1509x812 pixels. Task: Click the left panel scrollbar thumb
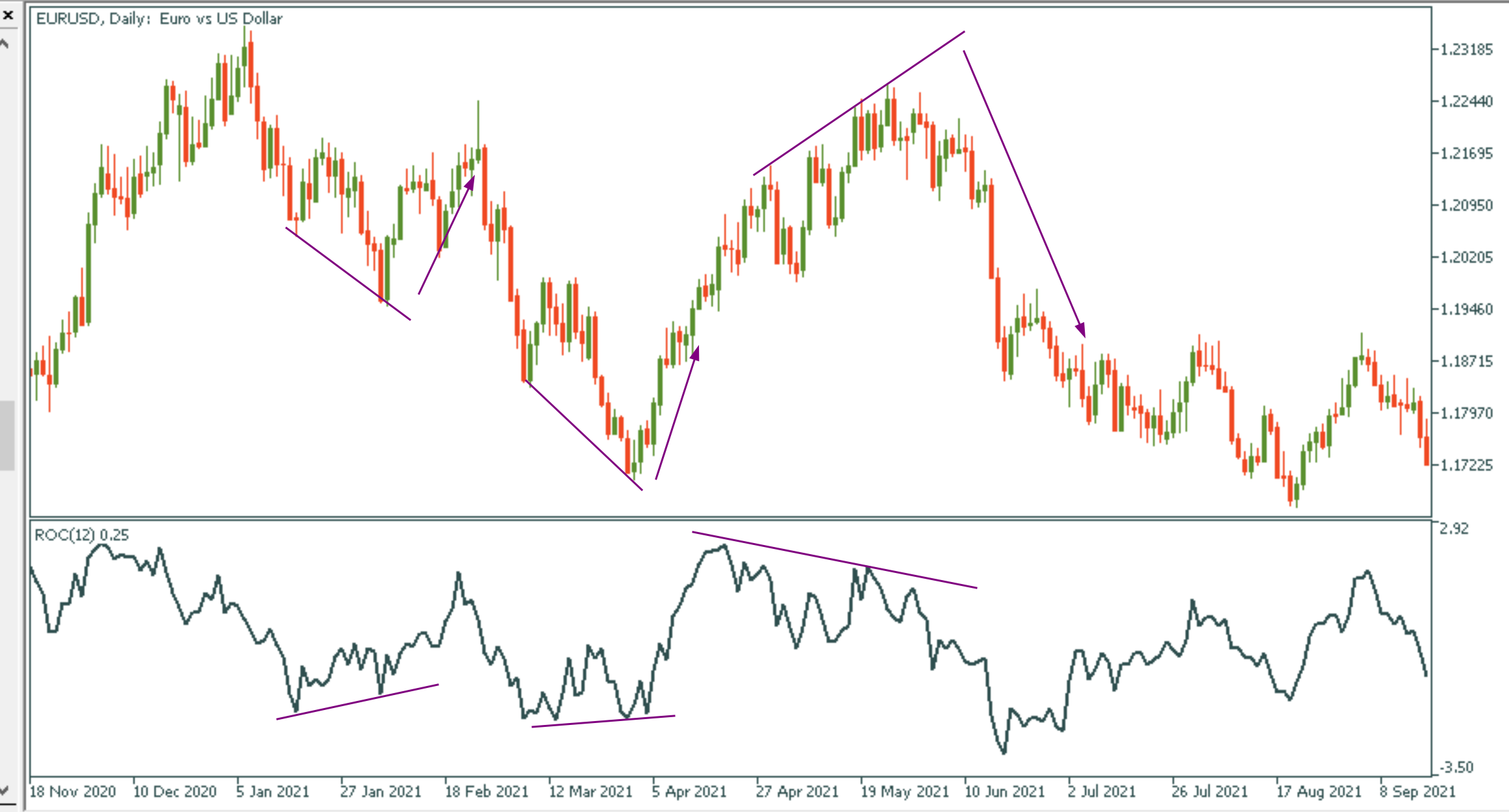[6, 435]
